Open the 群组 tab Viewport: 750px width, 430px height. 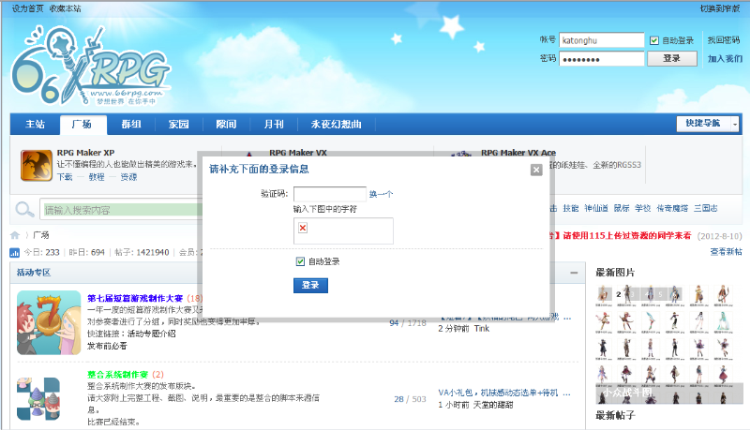tap(131, 124)
